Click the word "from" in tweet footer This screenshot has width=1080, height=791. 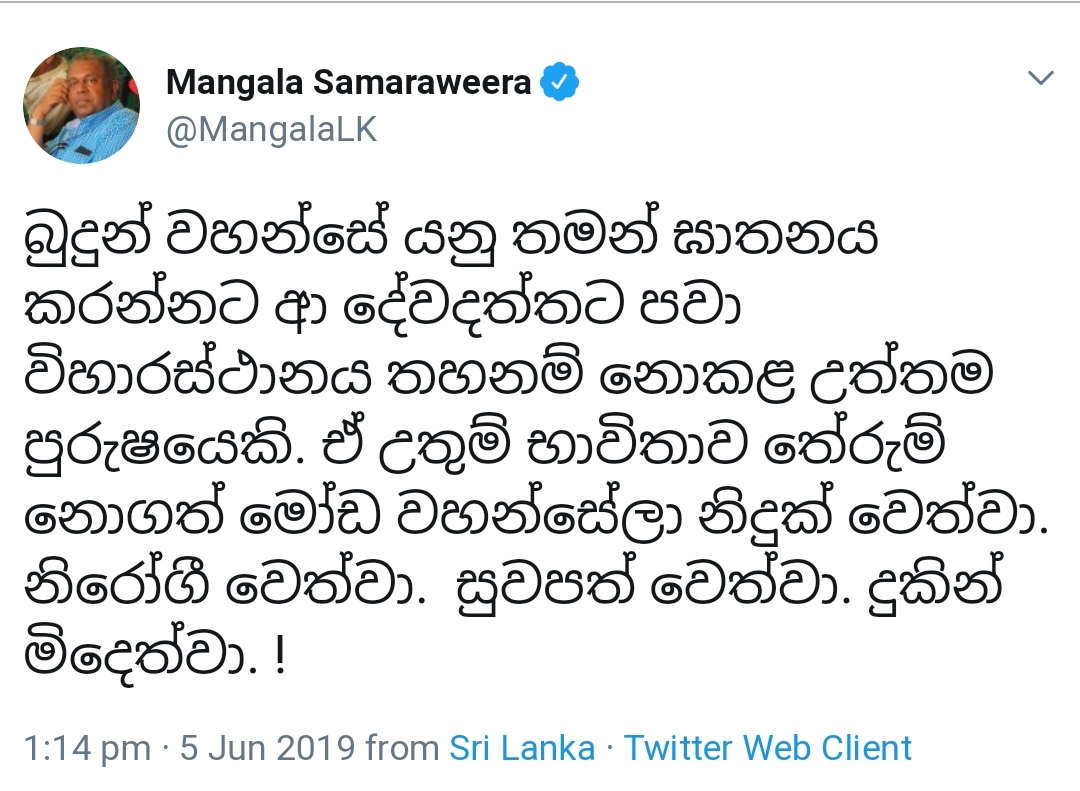tap(402, 748)
